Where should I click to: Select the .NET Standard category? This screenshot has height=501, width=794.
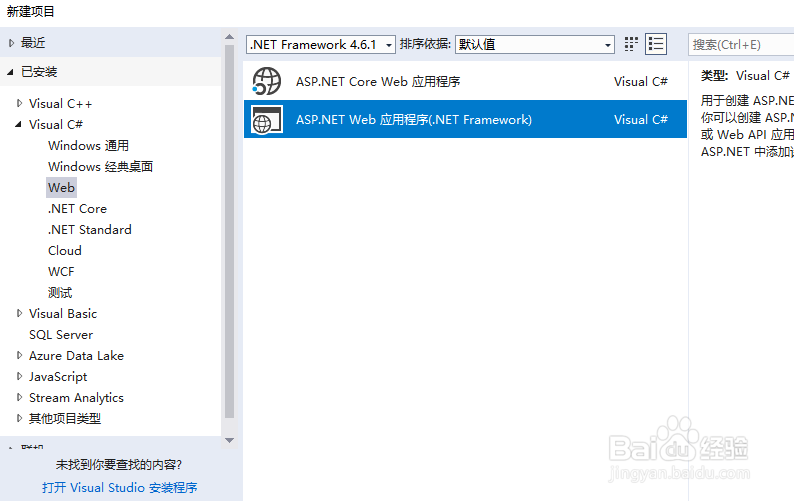[90, 229]
